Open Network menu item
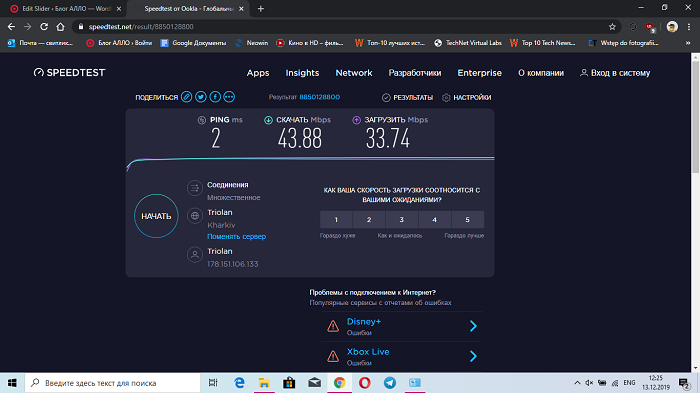 (354, 73)
